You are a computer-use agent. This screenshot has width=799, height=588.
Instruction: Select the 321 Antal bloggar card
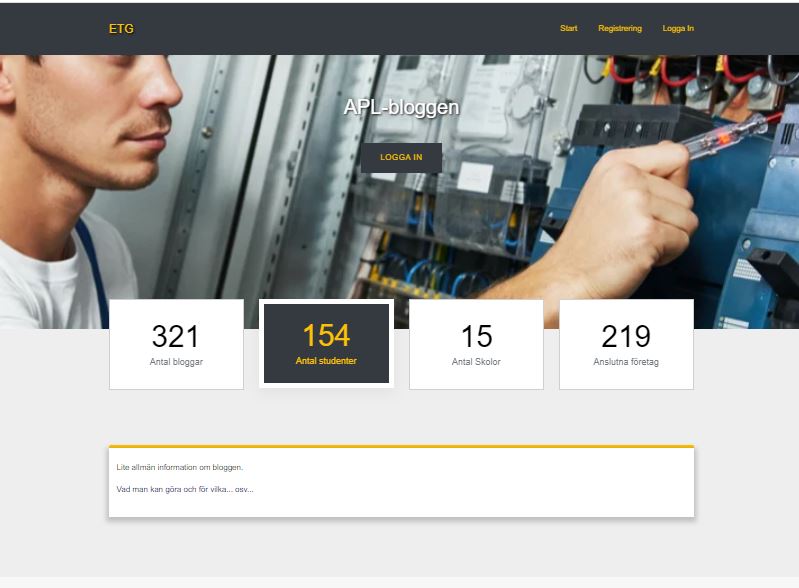click(x=176, y=344)
